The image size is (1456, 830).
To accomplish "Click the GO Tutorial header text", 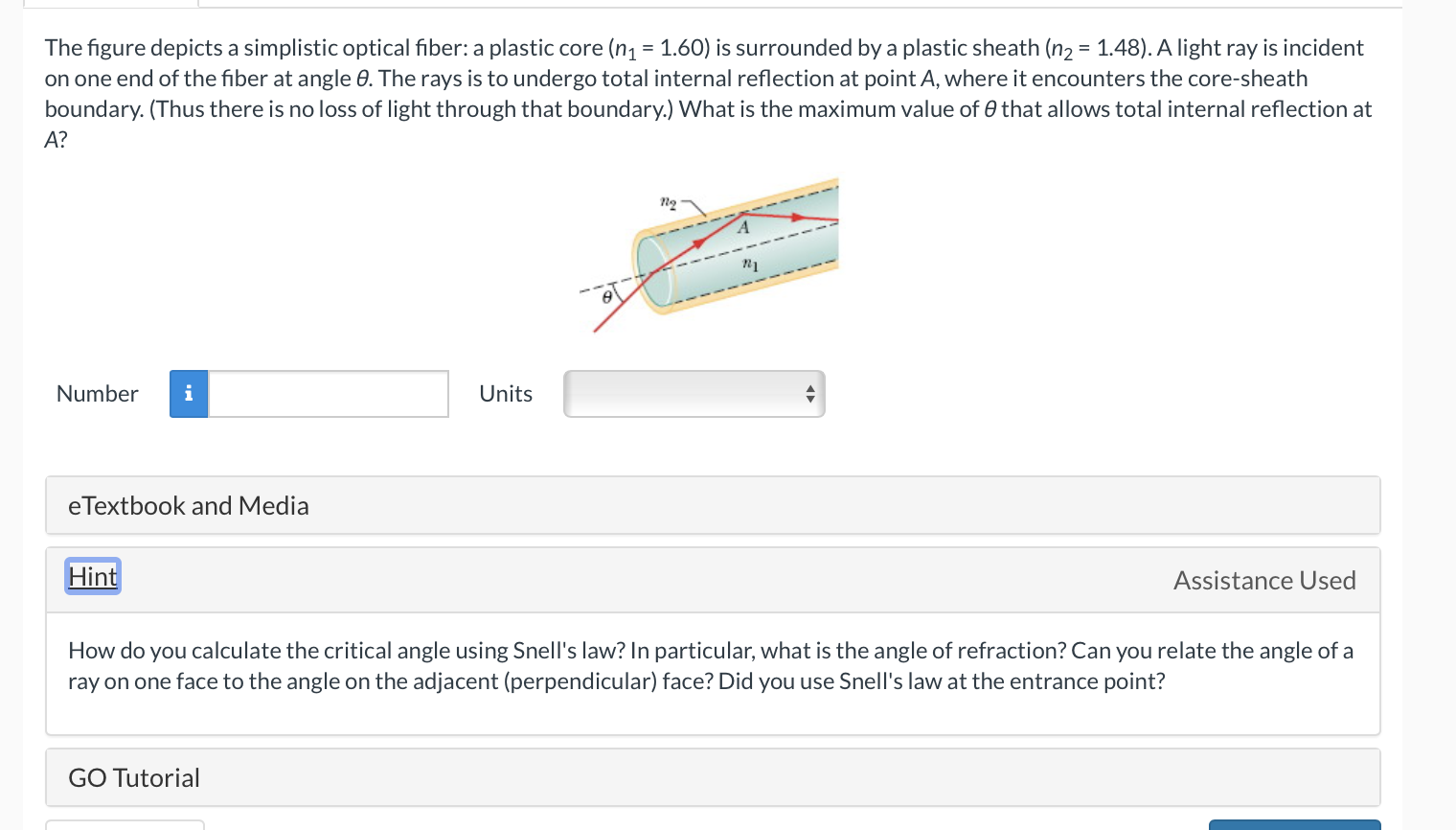I will (x=133, y=777).
